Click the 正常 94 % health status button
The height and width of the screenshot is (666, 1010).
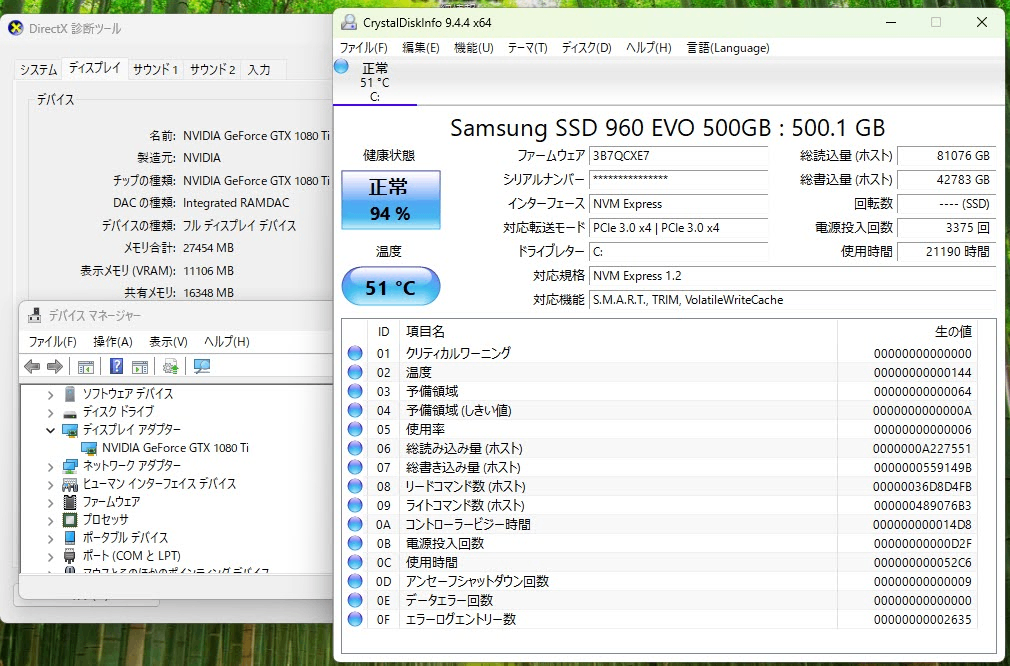(390, 200)
